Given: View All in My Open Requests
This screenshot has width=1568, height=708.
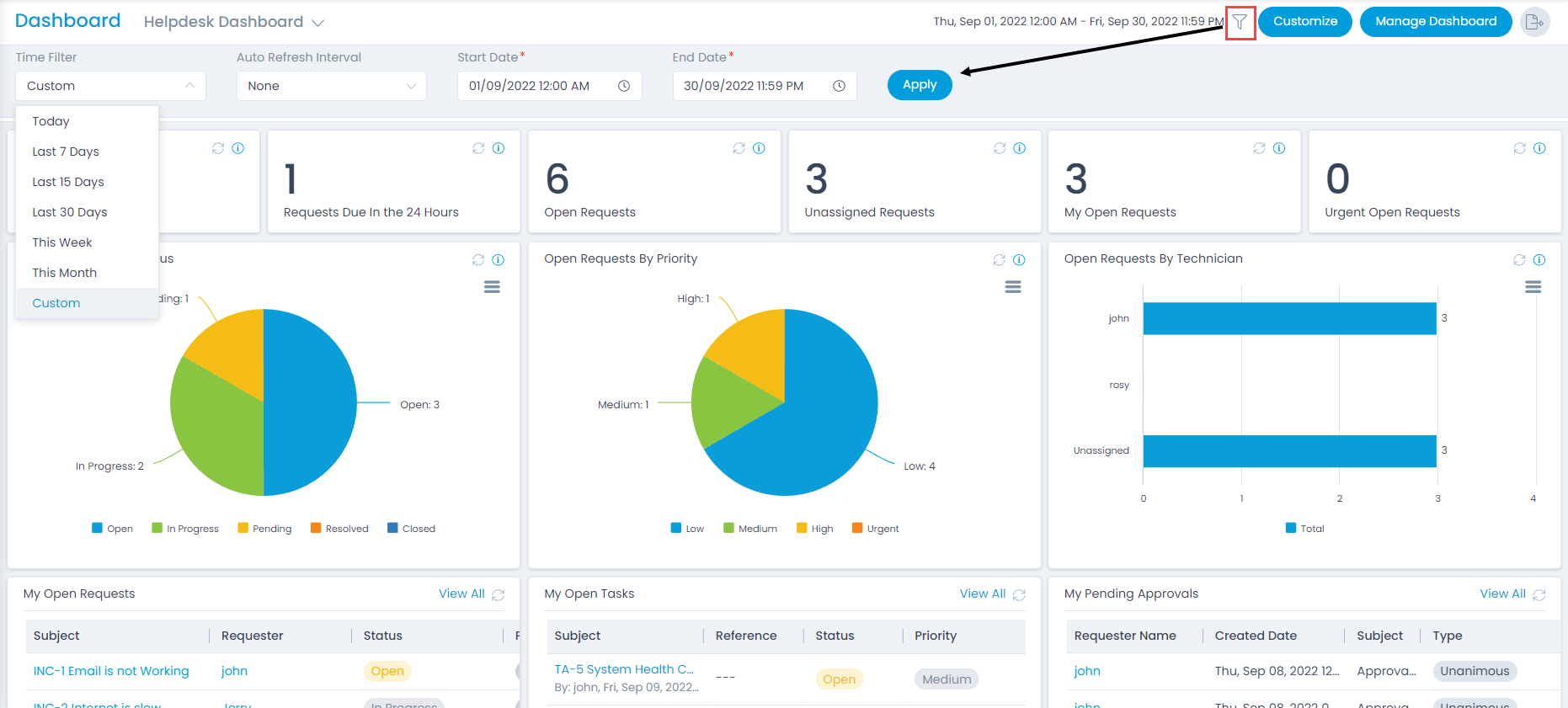Looking at the screenshot, I should tap(461, 594).
